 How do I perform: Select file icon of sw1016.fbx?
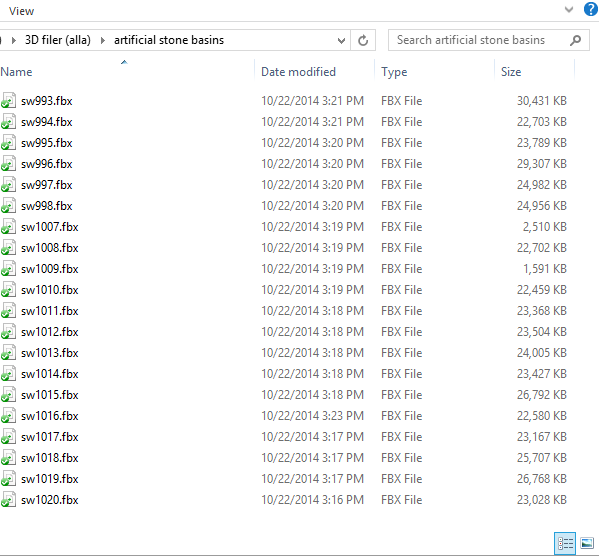[8, 416]
